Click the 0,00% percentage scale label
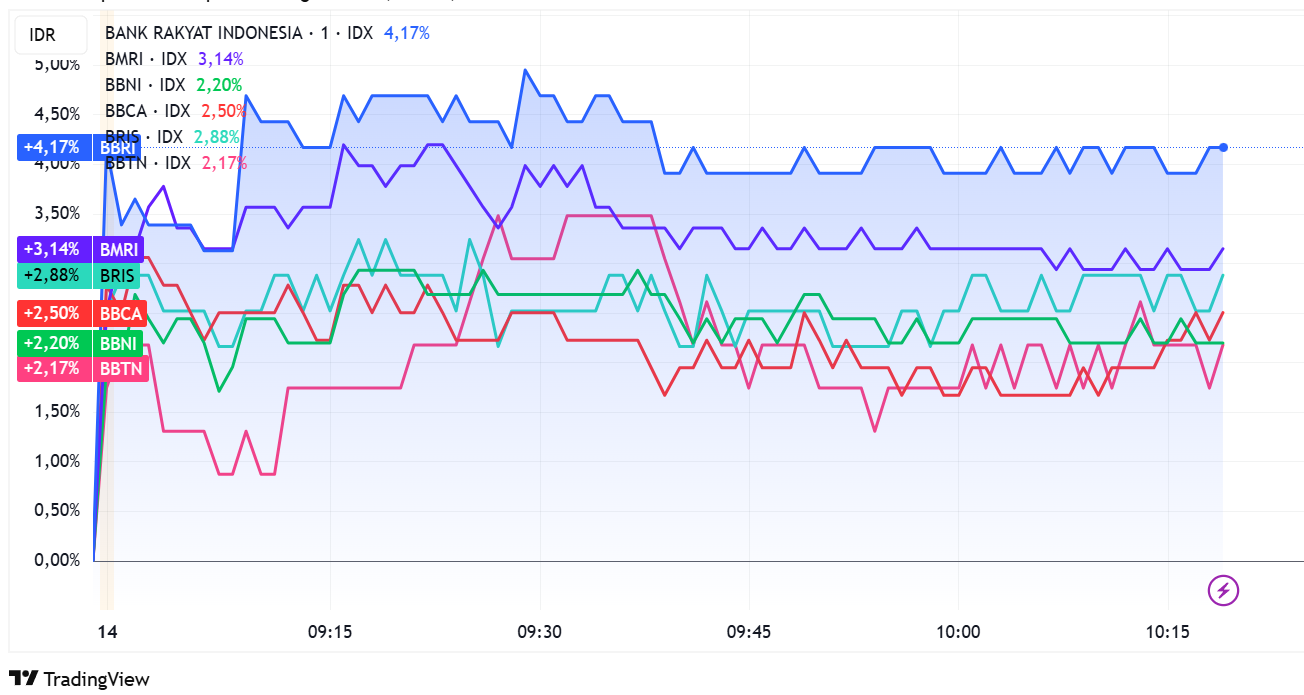Viewport: 1304px width, 695px height. [x=57, y=560]
